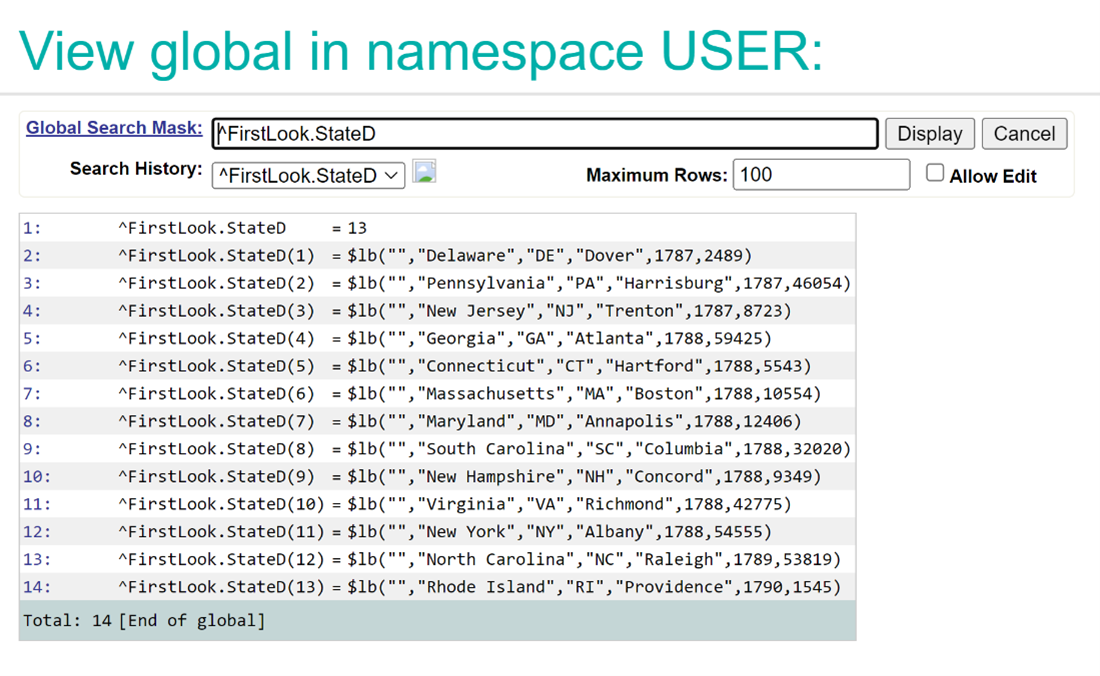Select the ^FirstLook.StateD = 13 row
The width and height of the screenshot is (1100, 676).
click(437, 228)
